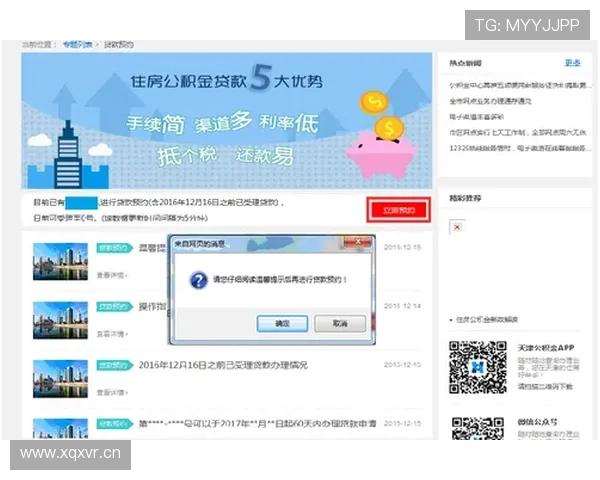Click the 天津公积金APP QR code
Screen dimensions: 600x480
(x=478, y=367)
